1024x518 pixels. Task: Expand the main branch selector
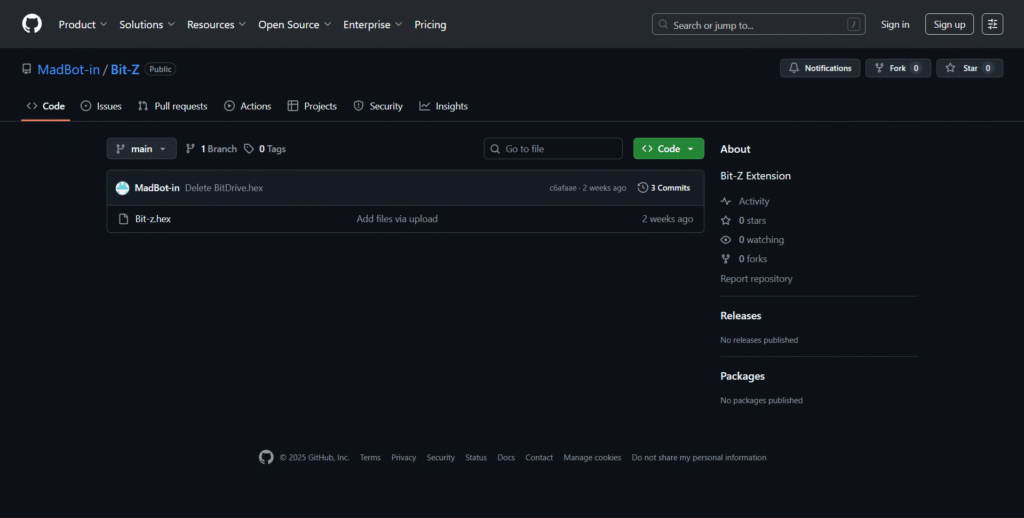141,149
